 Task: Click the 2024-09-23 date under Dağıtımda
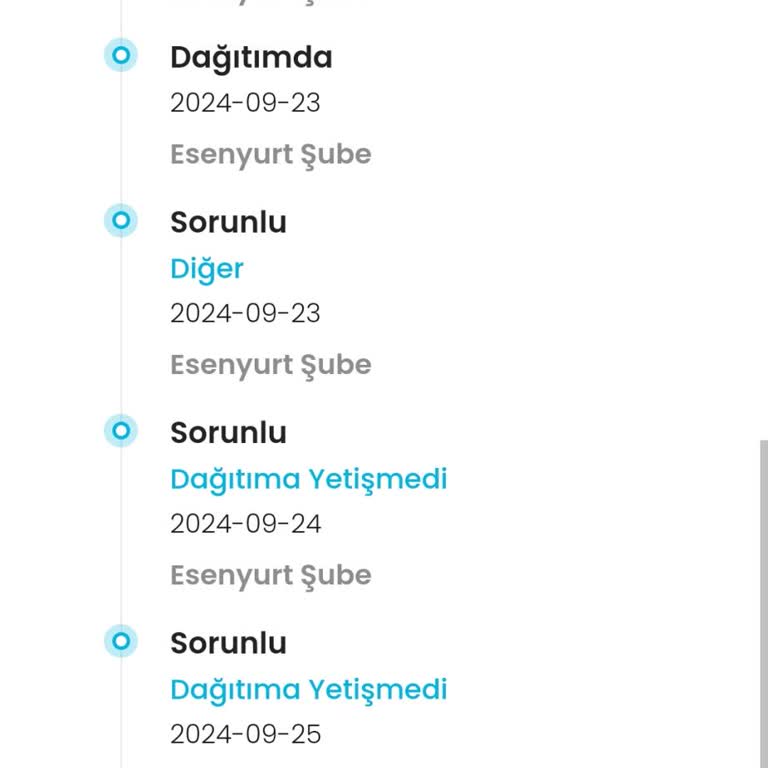click(x=245, y=103)
